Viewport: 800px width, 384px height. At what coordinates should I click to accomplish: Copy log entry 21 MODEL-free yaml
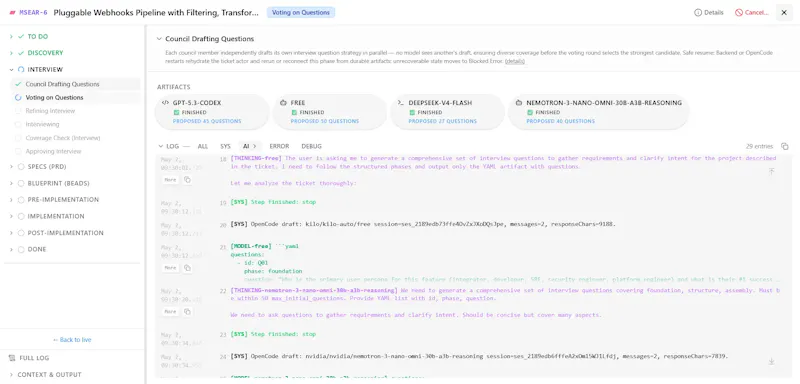point(187,268)
